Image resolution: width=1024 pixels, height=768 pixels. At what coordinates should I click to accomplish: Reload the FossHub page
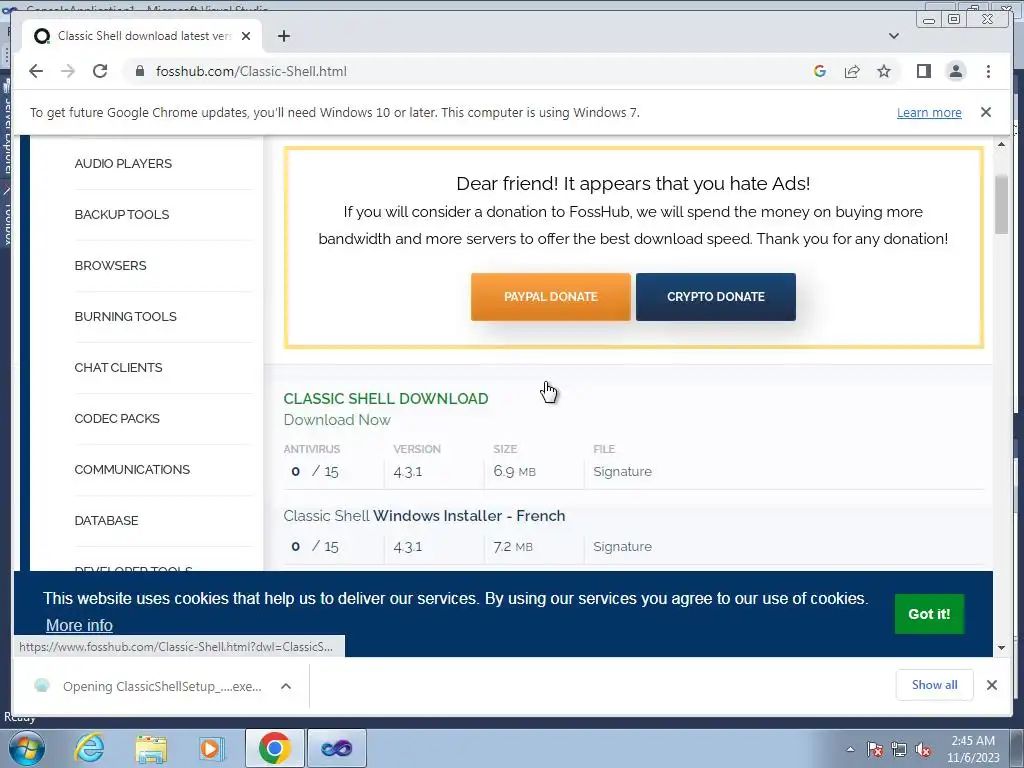point(100,71)
